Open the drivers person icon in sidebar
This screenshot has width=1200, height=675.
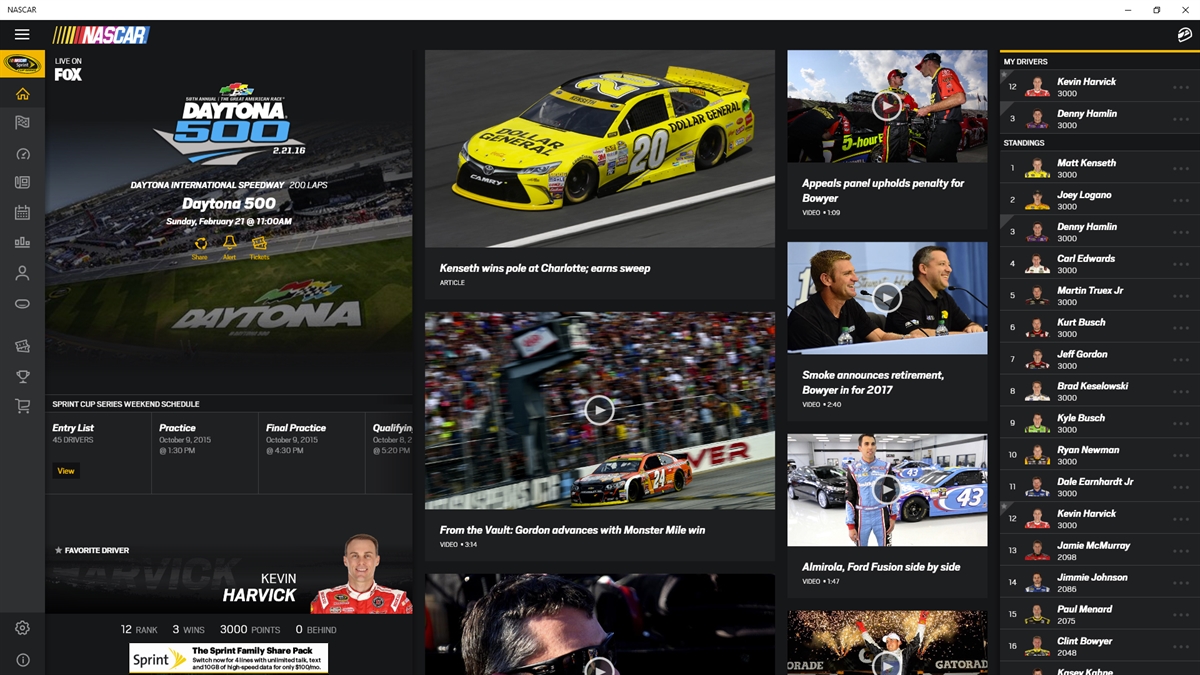[22, 273]
